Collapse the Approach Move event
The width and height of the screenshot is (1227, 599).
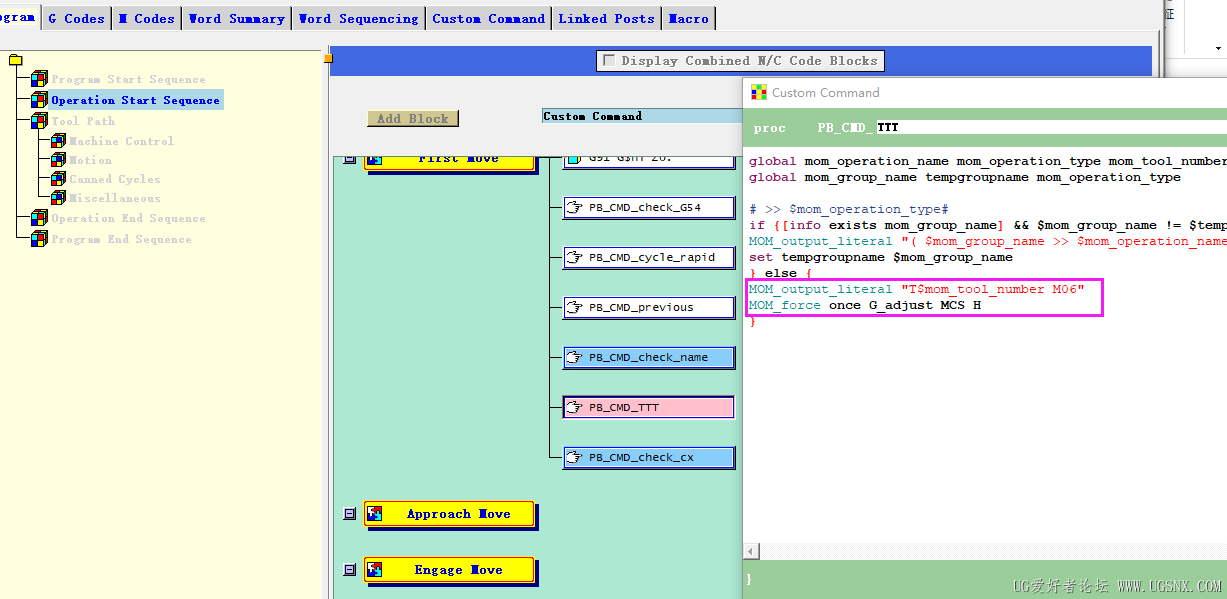click(x=349, y=514)
